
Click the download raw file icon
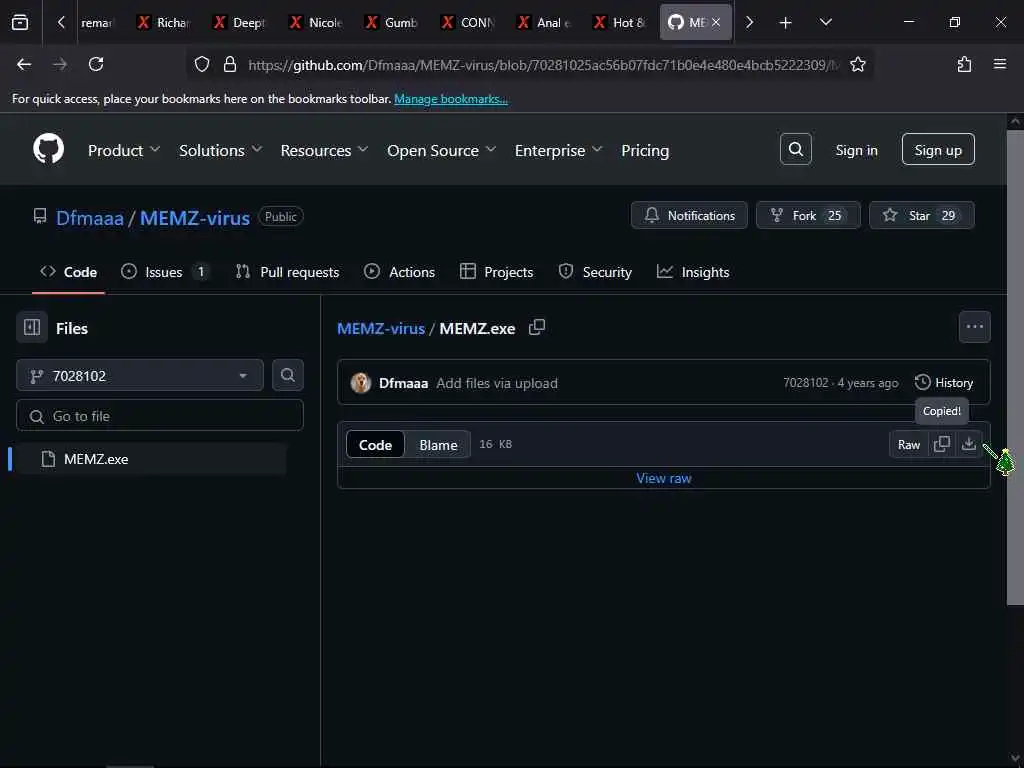click(968, 445)
